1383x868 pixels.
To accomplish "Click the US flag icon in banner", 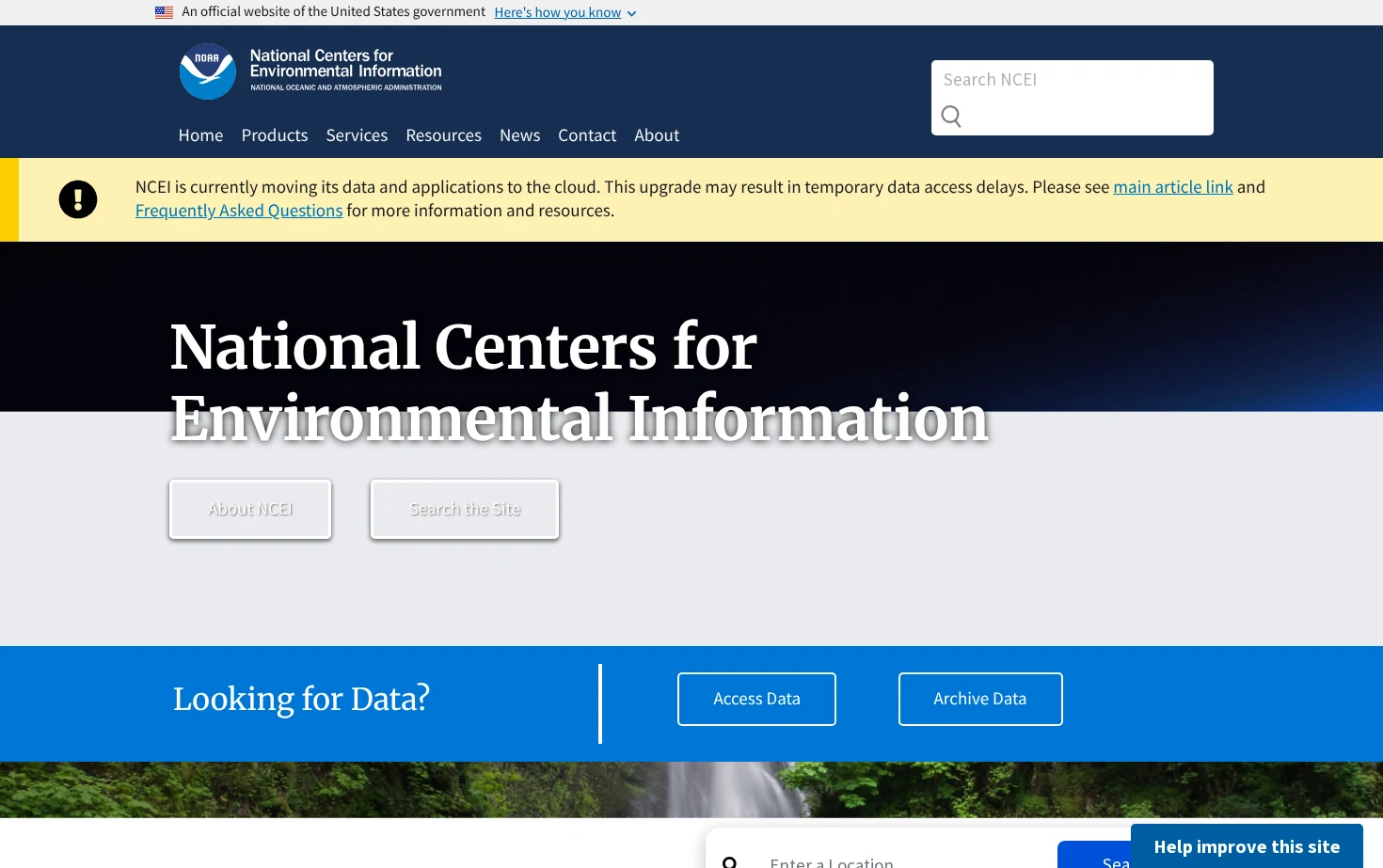I will click(x=164, y=12).
